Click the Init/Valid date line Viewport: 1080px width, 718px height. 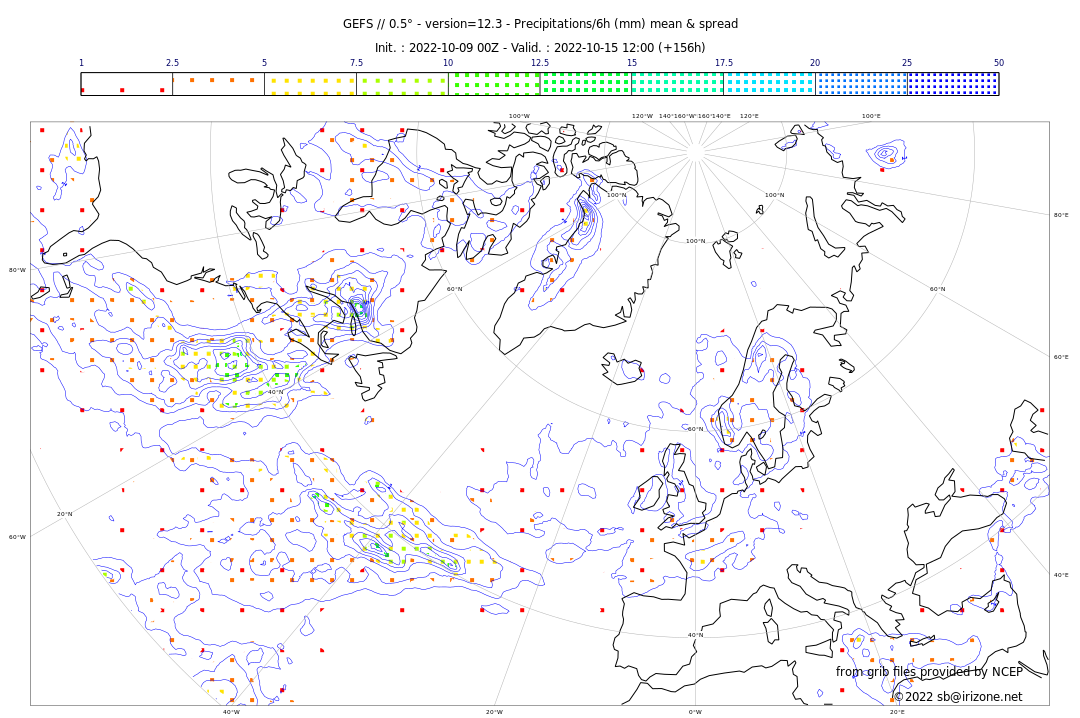pos(540,48)
